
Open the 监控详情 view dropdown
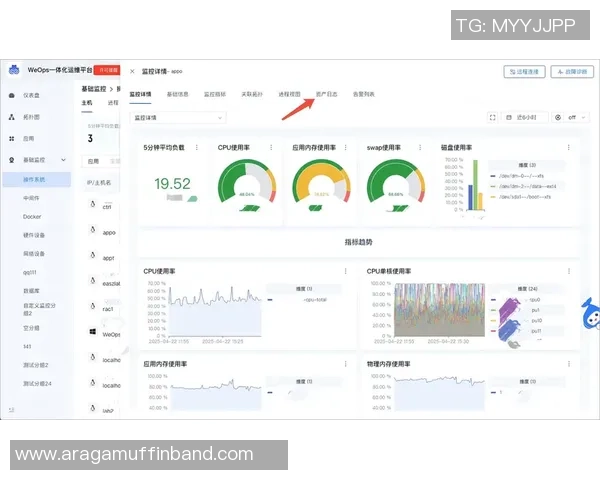(178, 118)
